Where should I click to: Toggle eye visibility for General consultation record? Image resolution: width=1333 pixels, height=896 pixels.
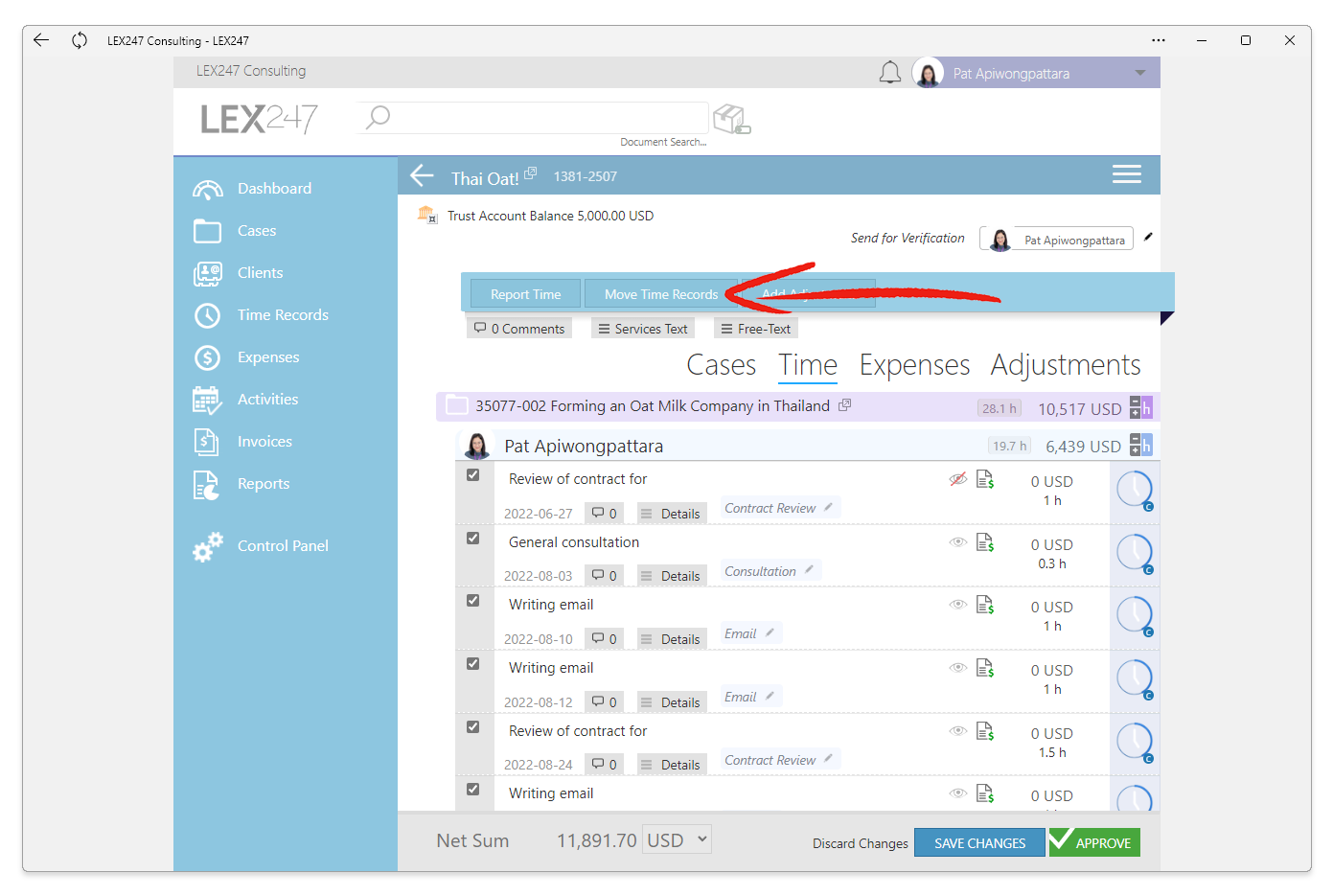click(957, 542)
